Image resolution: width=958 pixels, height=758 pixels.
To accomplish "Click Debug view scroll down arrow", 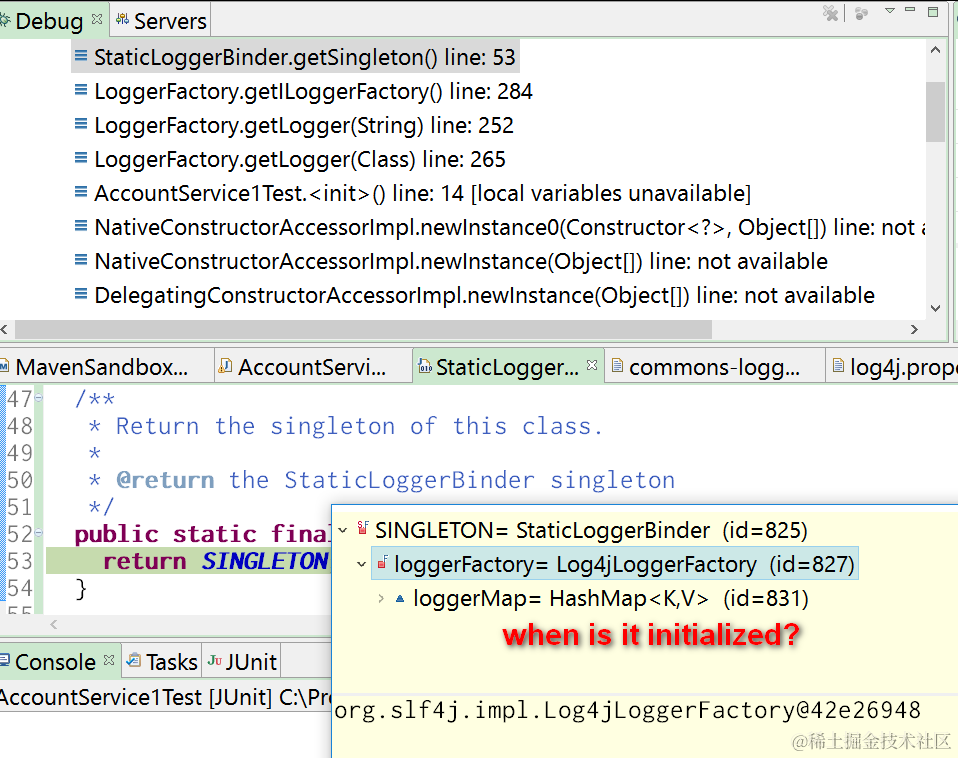I will point(935,308).
